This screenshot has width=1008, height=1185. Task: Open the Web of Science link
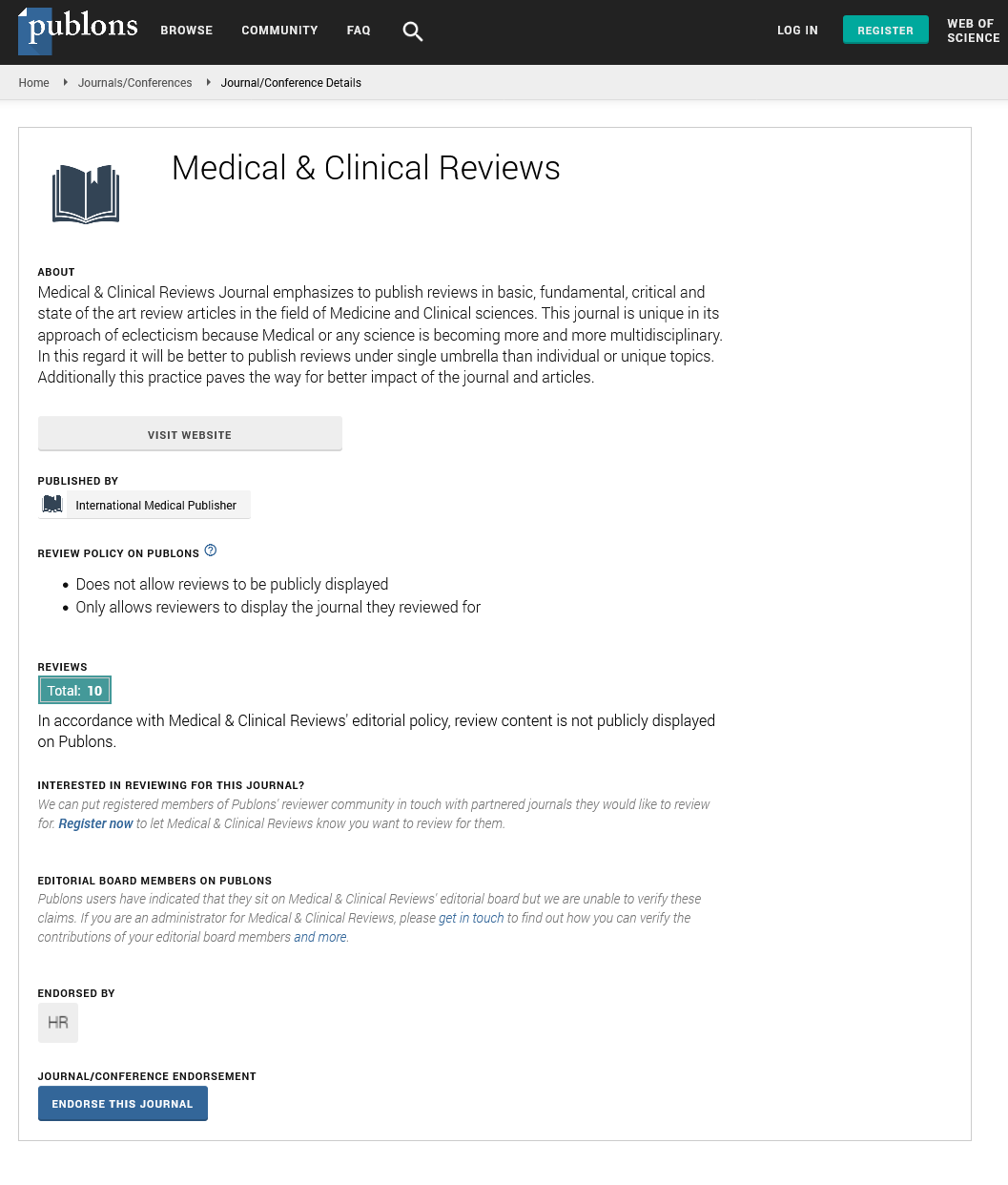[x=973, y=31]
